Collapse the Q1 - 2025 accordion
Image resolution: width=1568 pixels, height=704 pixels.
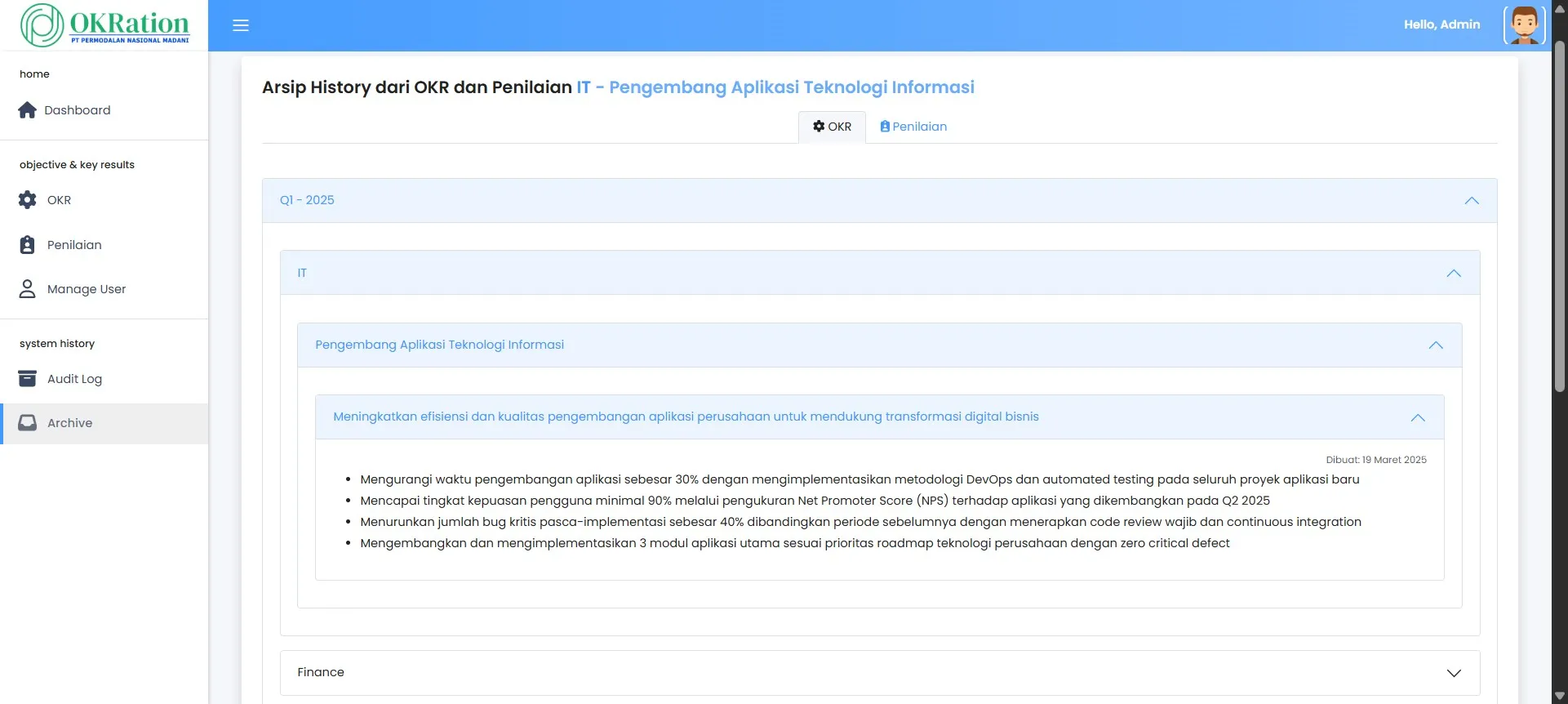880,201
